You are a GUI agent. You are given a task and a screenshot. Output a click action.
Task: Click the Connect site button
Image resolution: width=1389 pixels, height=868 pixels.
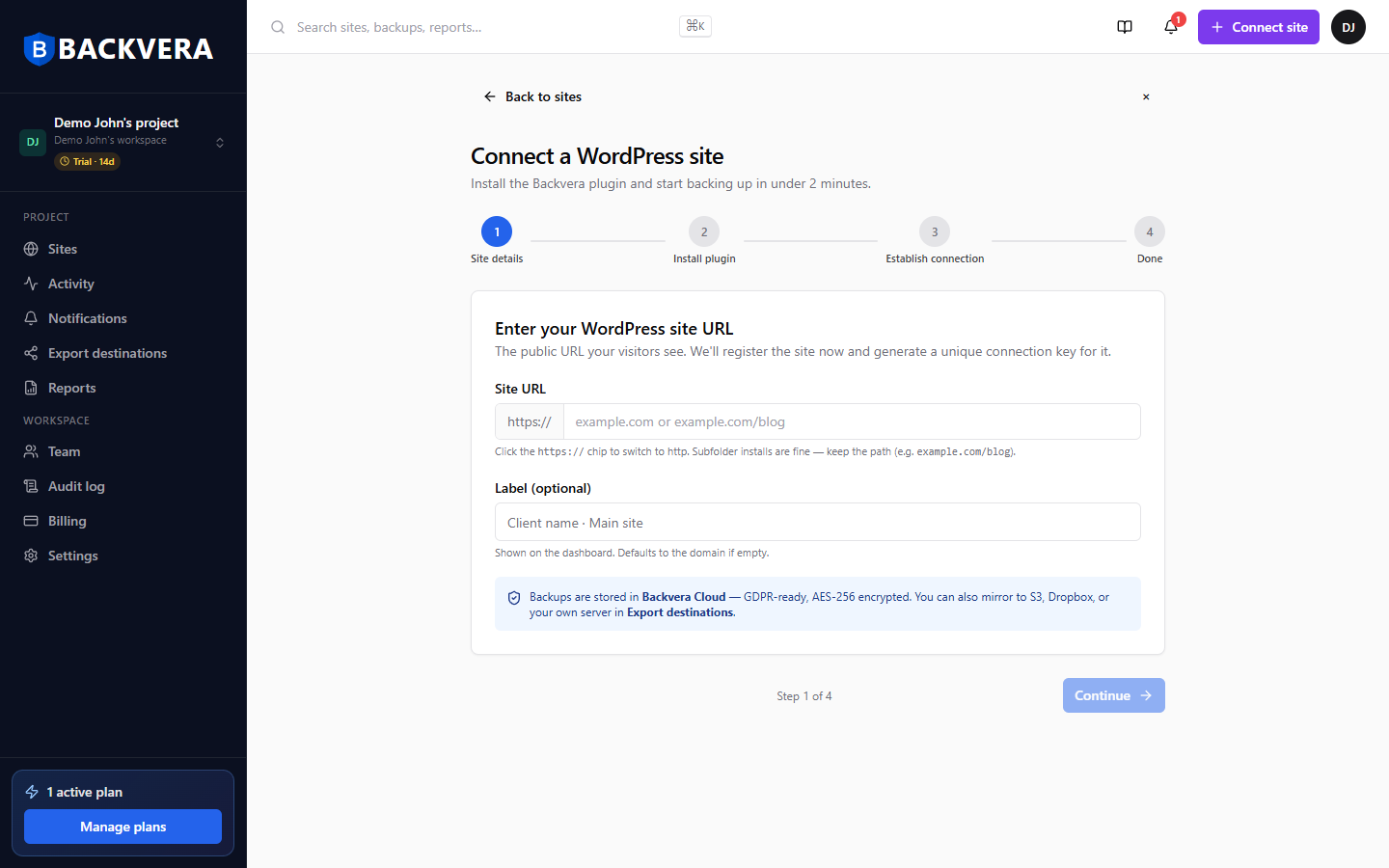[x=1259, y=27]
